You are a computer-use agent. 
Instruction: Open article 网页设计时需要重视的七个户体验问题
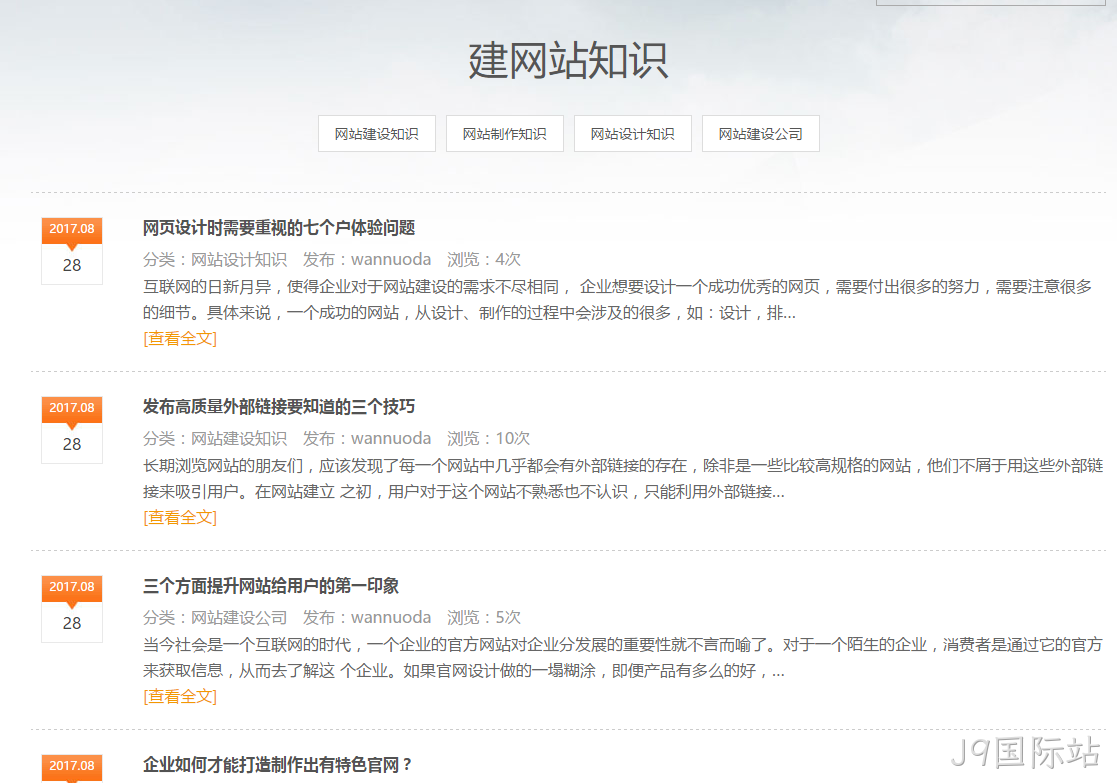[279, 228]
